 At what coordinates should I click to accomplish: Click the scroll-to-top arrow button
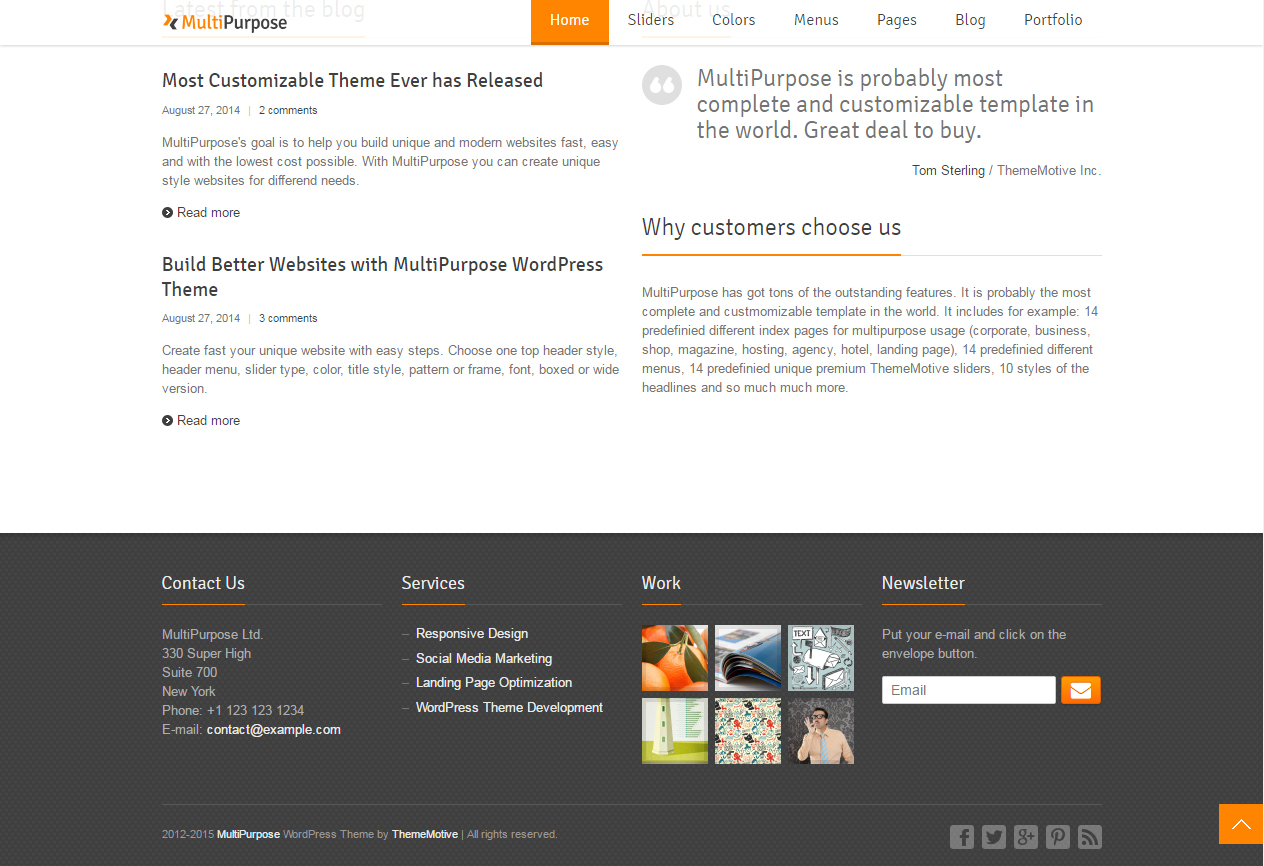point(1241,824)
